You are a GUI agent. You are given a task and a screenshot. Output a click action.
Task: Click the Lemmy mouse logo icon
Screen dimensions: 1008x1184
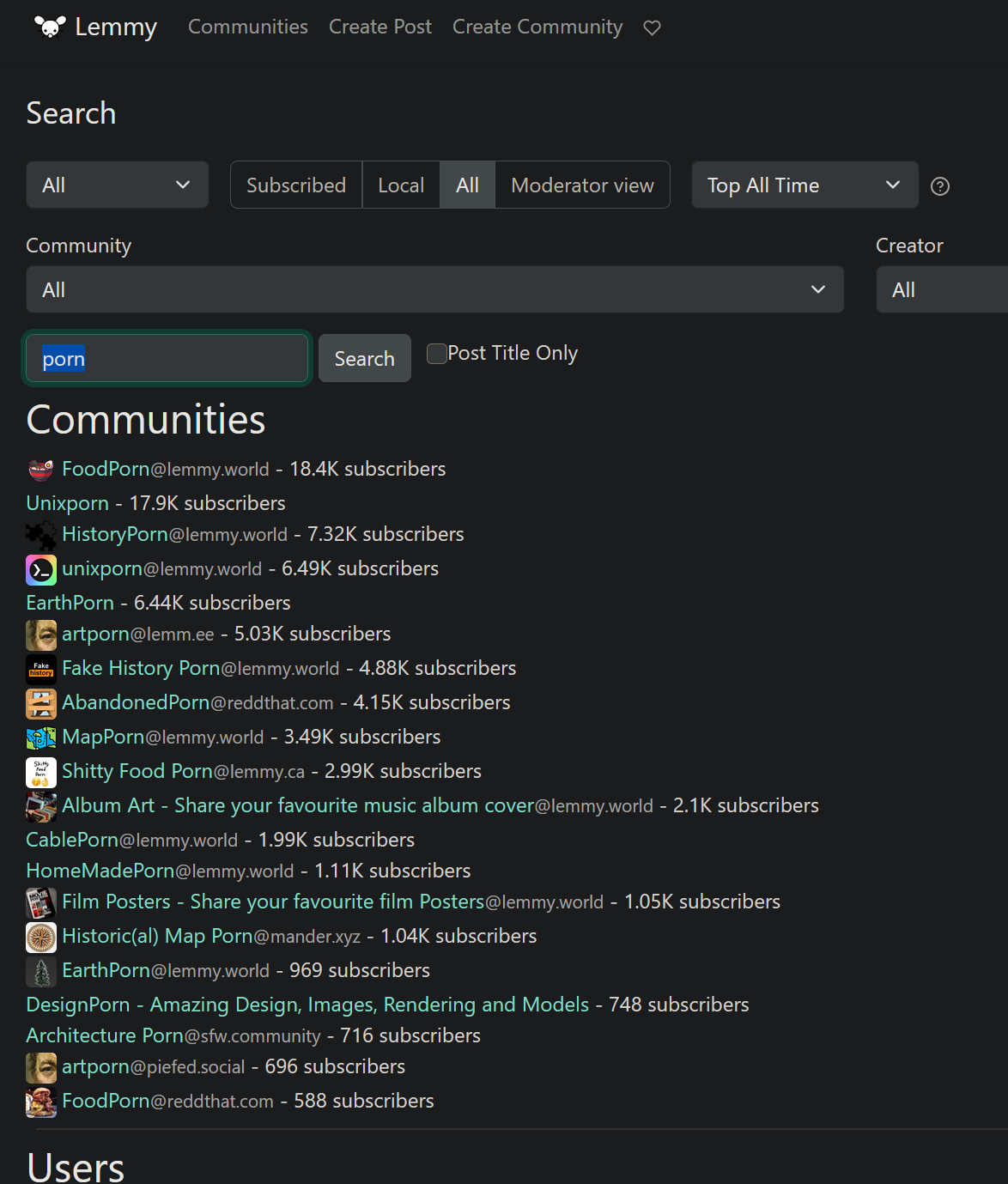point(50,27)
